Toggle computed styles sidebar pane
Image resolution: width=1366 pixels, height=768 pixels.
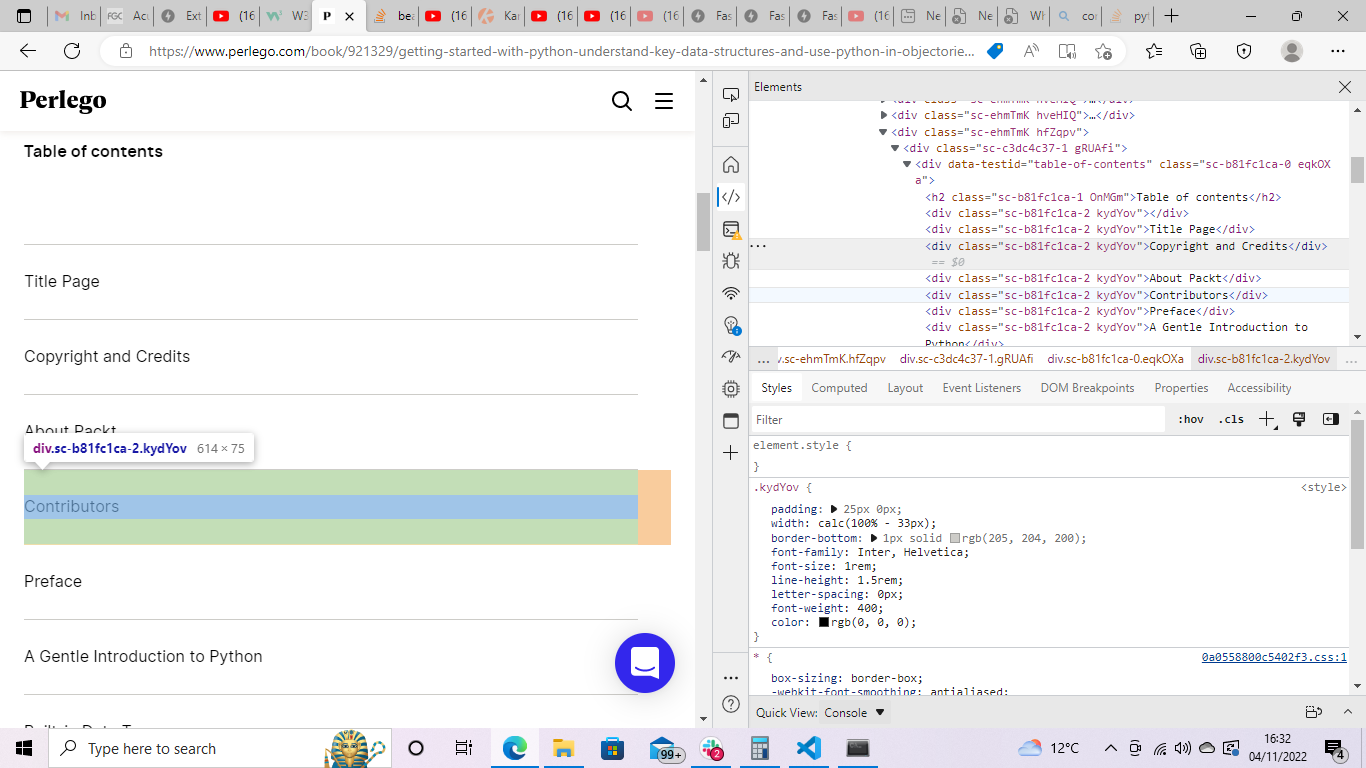pos(1330,419)
